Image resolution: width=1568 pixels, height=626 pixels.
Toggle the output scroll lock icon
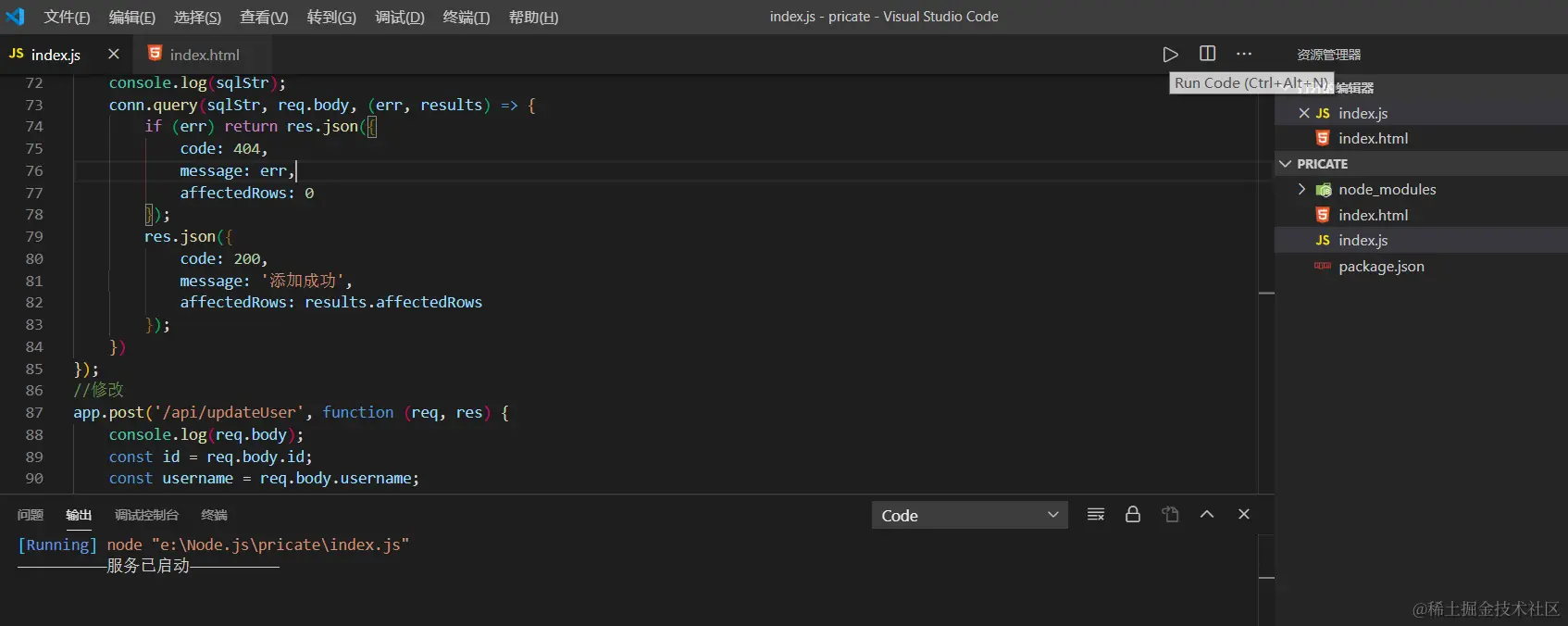point(1132,514)
